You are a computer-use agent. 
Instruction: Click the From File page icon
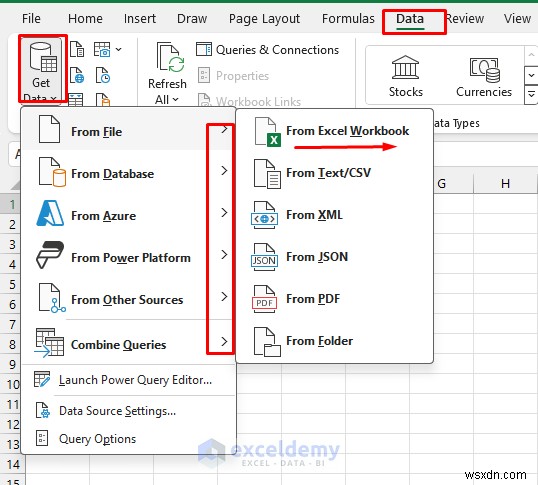point(49,129)
